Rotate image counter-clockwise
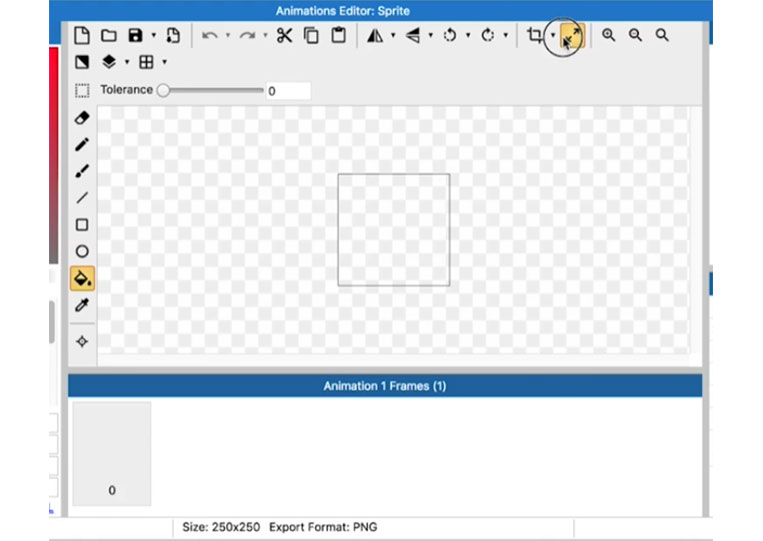 [450, 36]
